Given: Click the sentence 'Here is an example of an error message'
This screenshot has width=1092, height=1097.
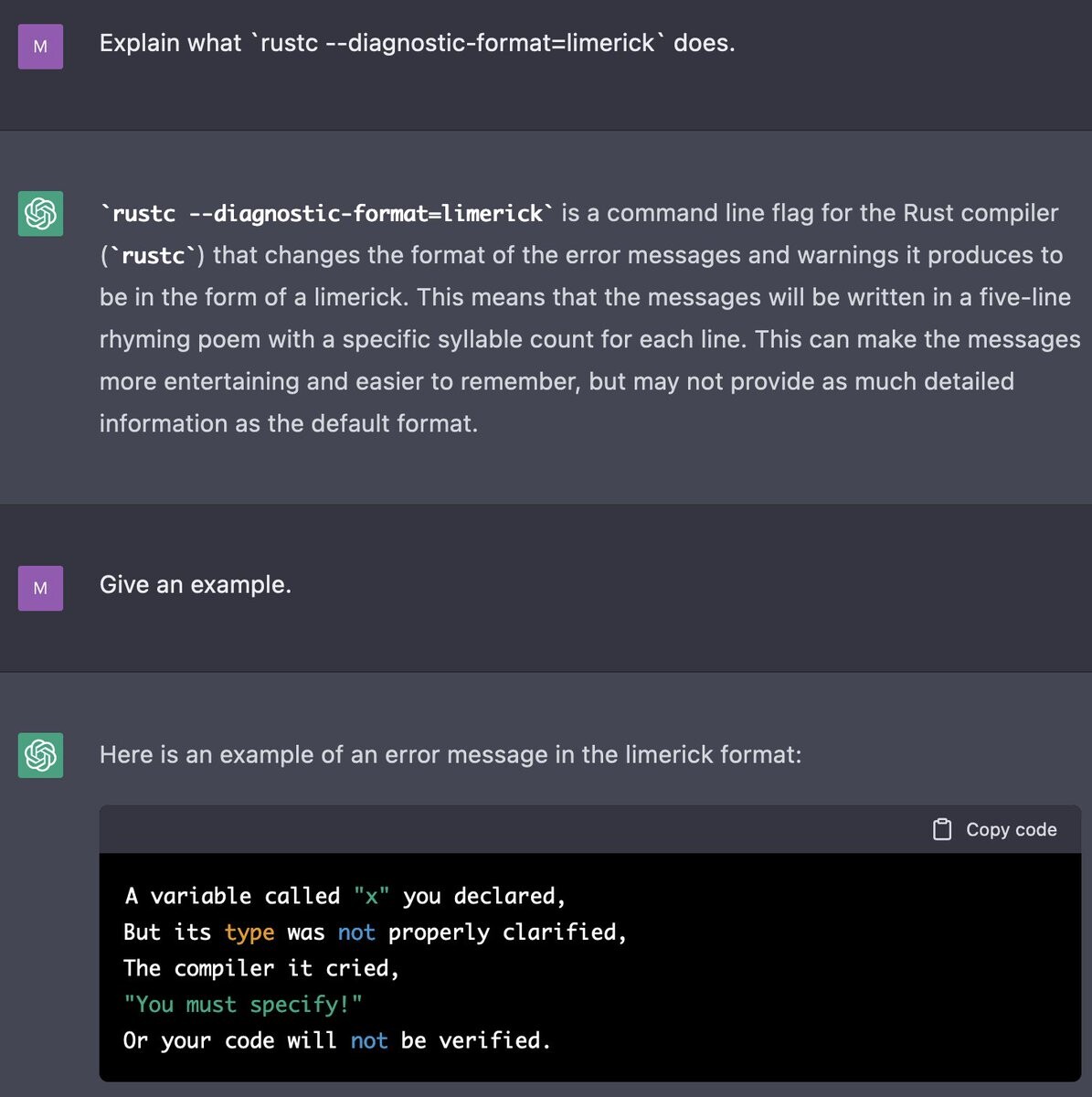Looking at the screenshot, I should (x=450, y=755).
